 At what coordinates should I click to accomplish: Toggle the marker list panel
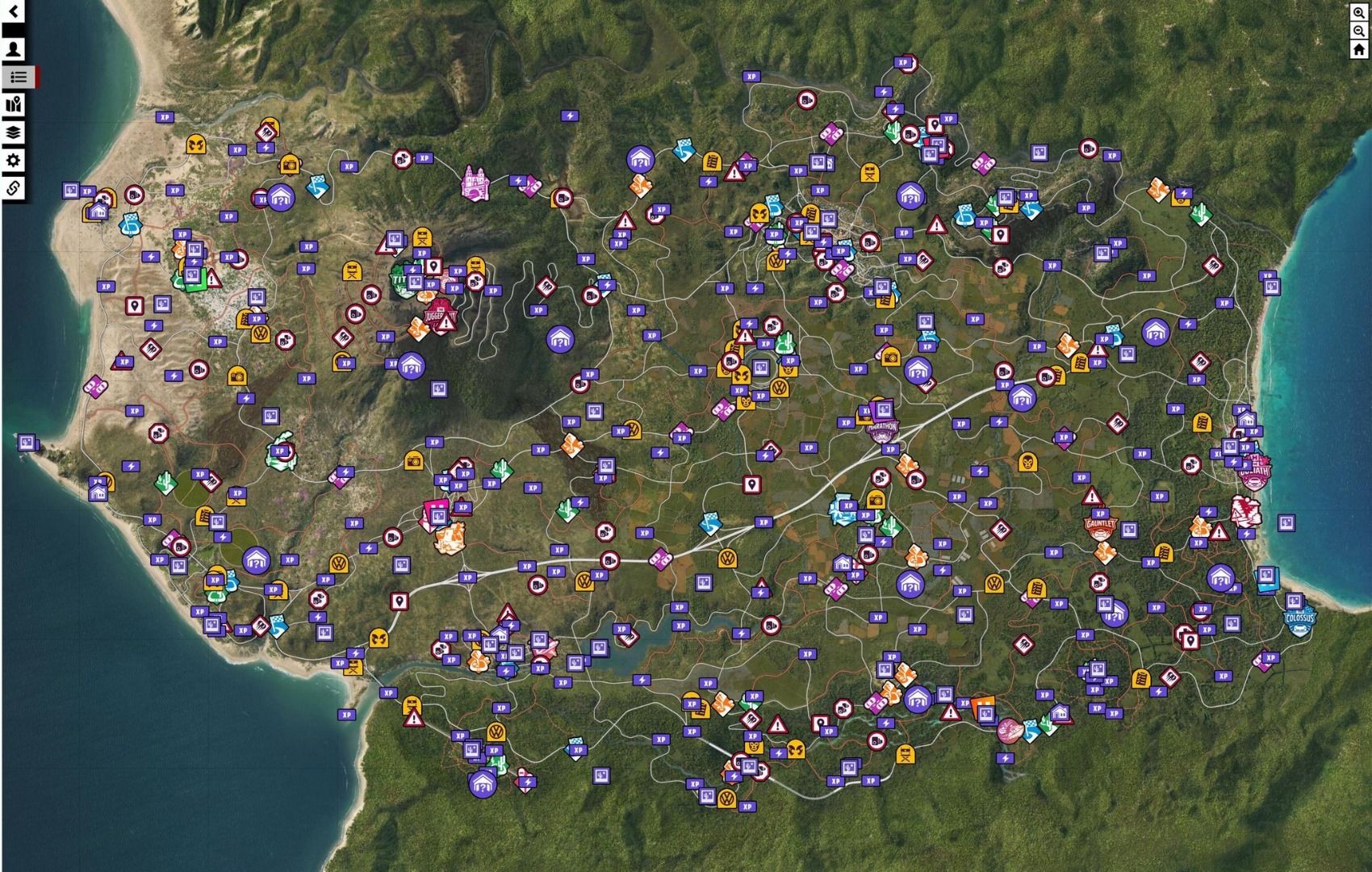(x=18, y=78)
